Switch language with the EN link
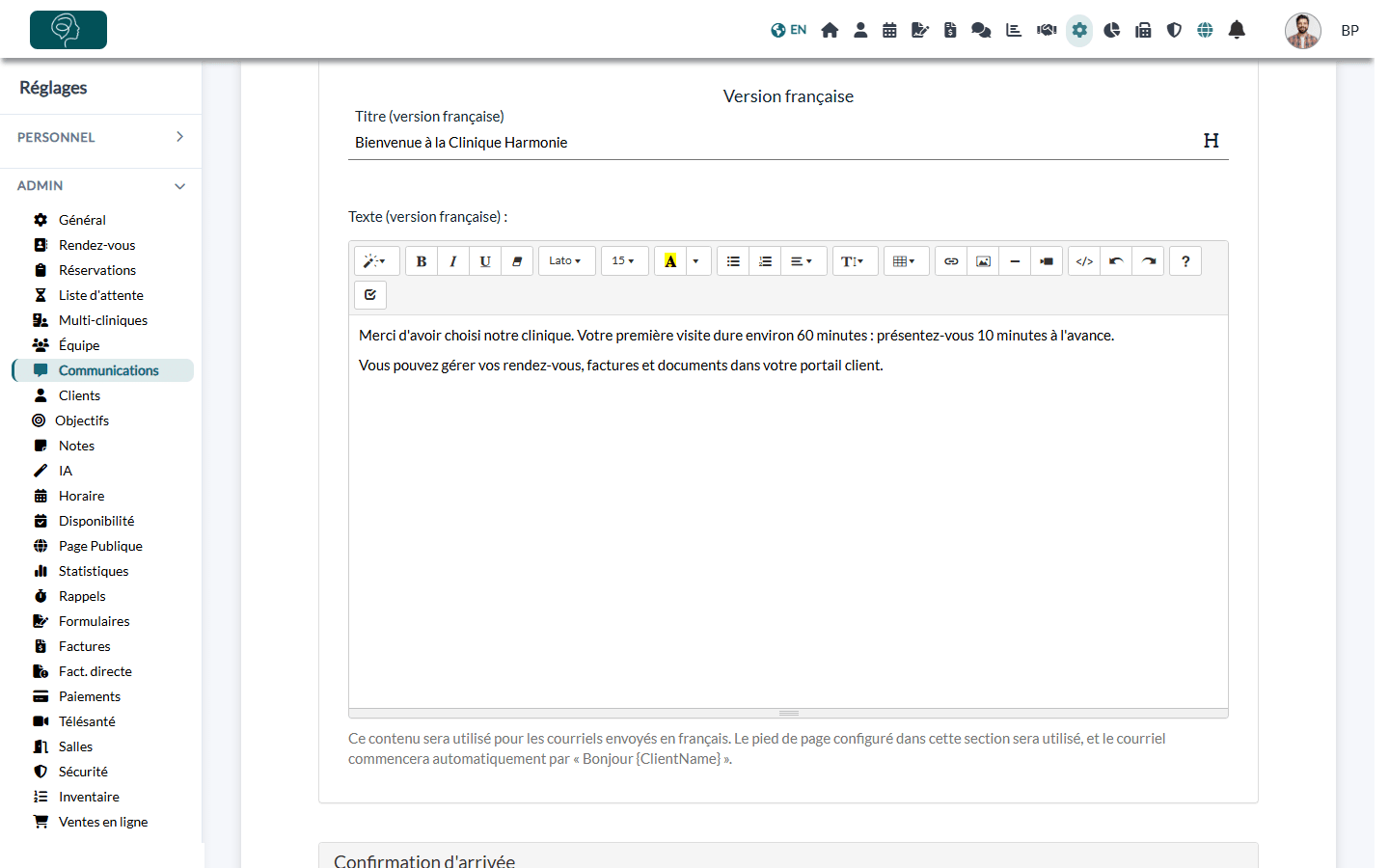Image resolution: width=1389 pixels, height=868 pixels. point(789,30)
